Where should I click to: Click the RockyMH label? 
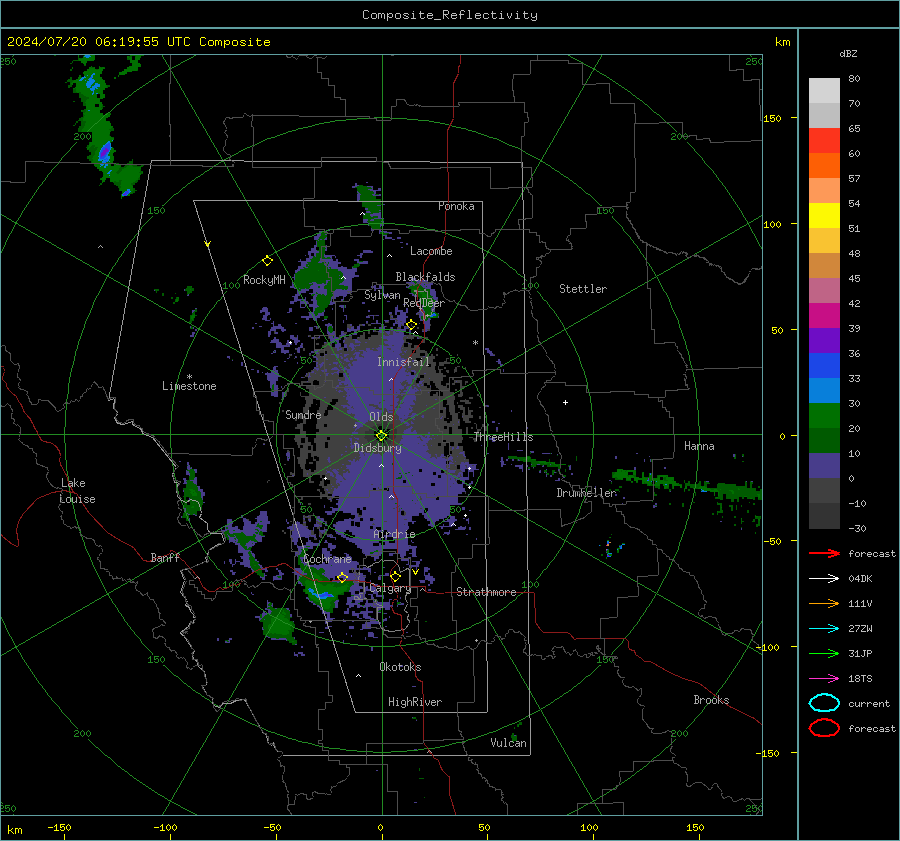264,280
